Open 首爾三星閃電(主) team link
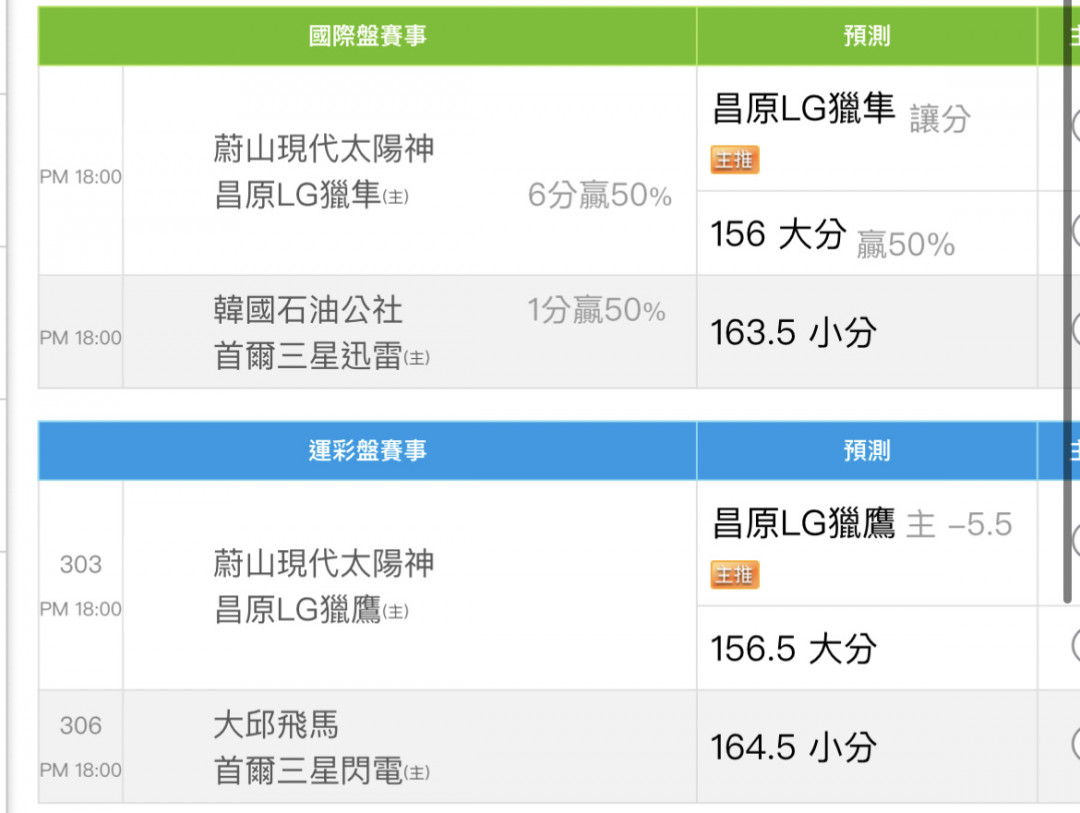 (322, 771)
